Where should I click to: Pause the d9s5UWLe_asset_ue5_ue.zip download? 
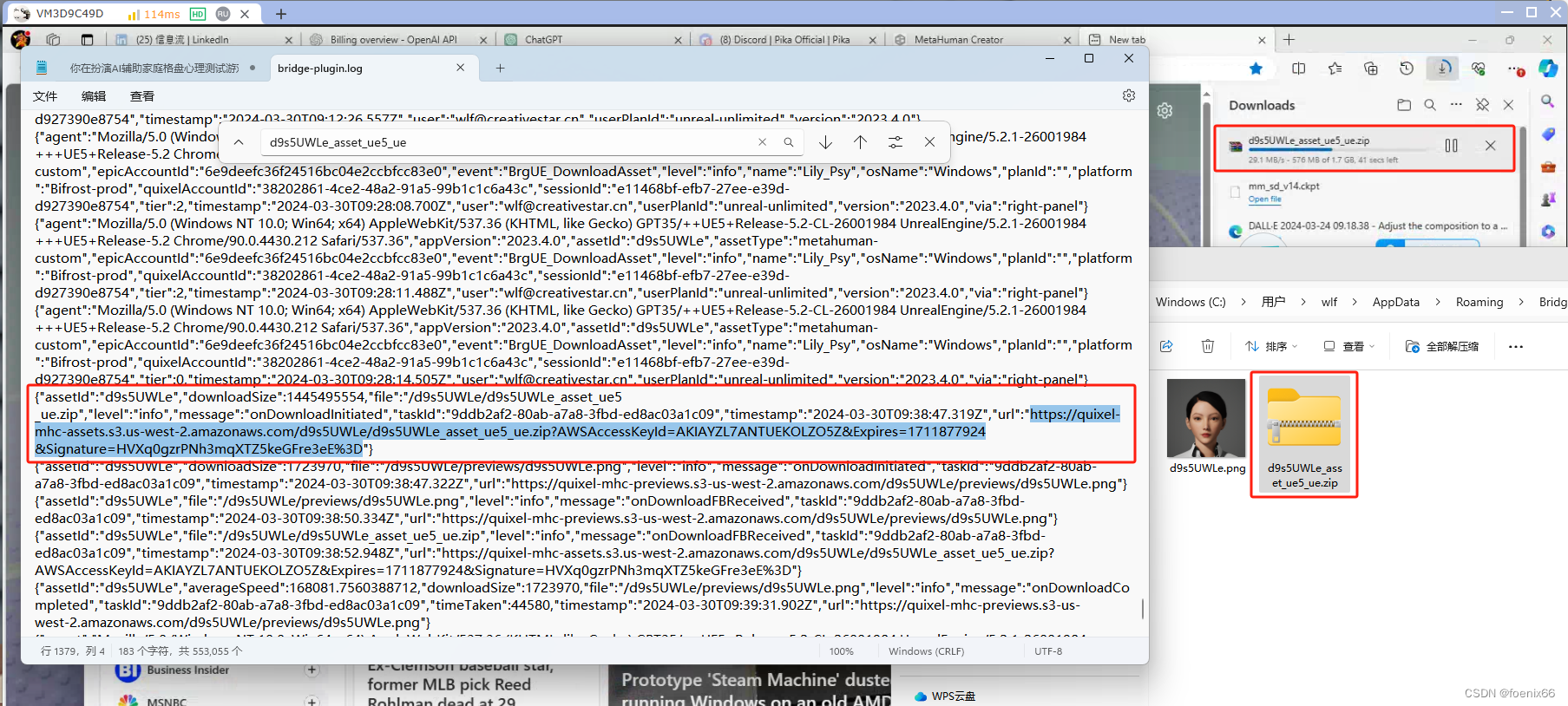tap(1451, 146)
